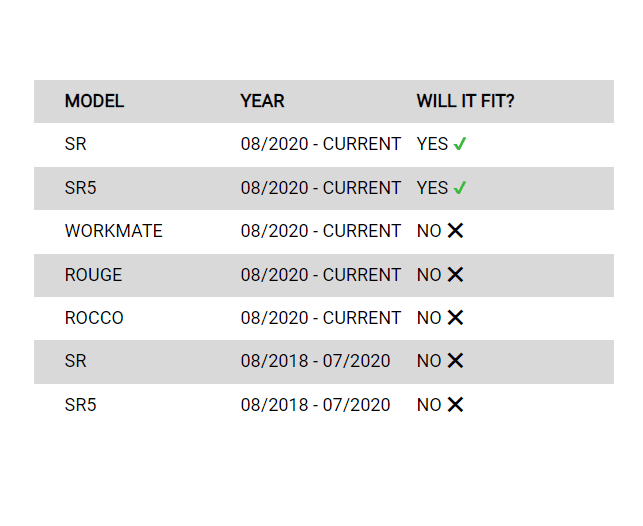
Task: Click SR5 model name in second row
Action: (x=80, y=188)
